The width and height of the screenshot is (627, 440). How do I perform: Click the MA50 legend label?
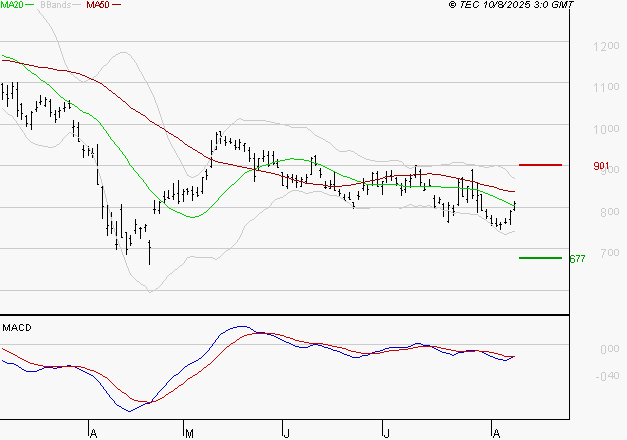pyautogui.click(x=98, y=5)
